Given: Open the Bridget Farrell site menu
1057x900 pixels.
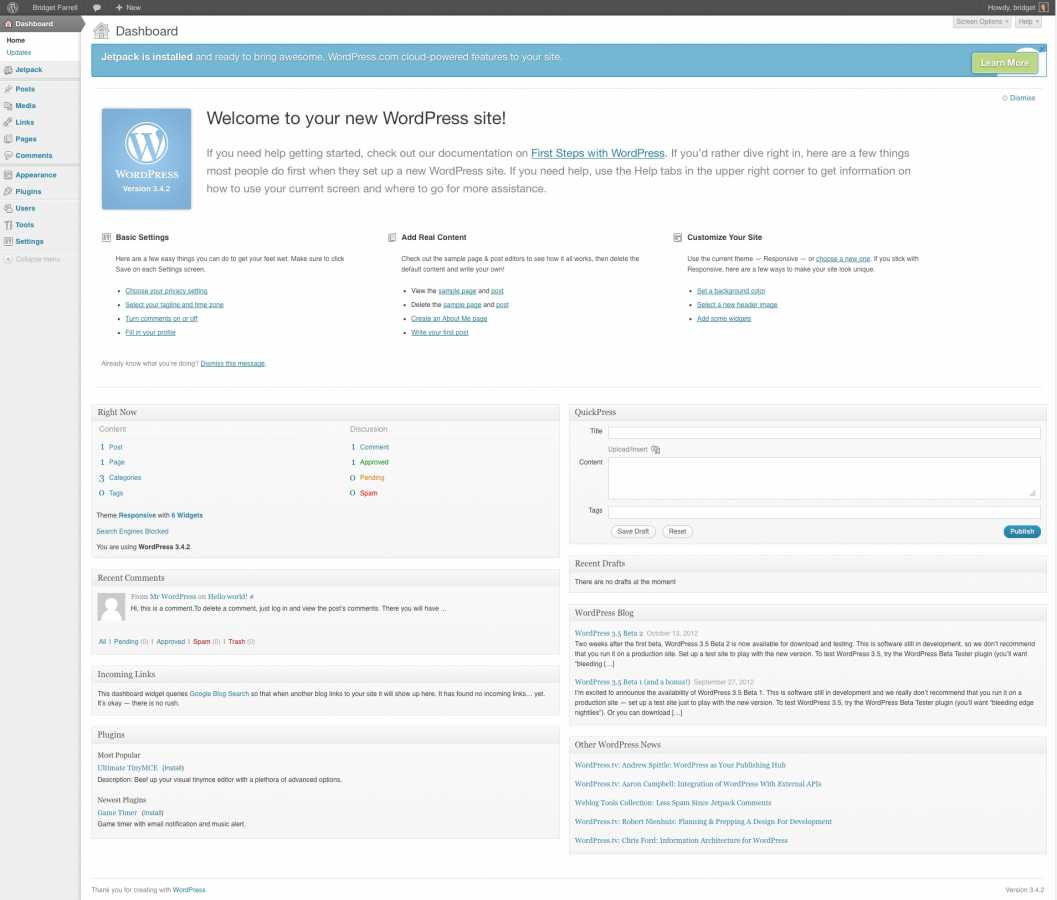Looking at the screenshot, I should point(55,7).
